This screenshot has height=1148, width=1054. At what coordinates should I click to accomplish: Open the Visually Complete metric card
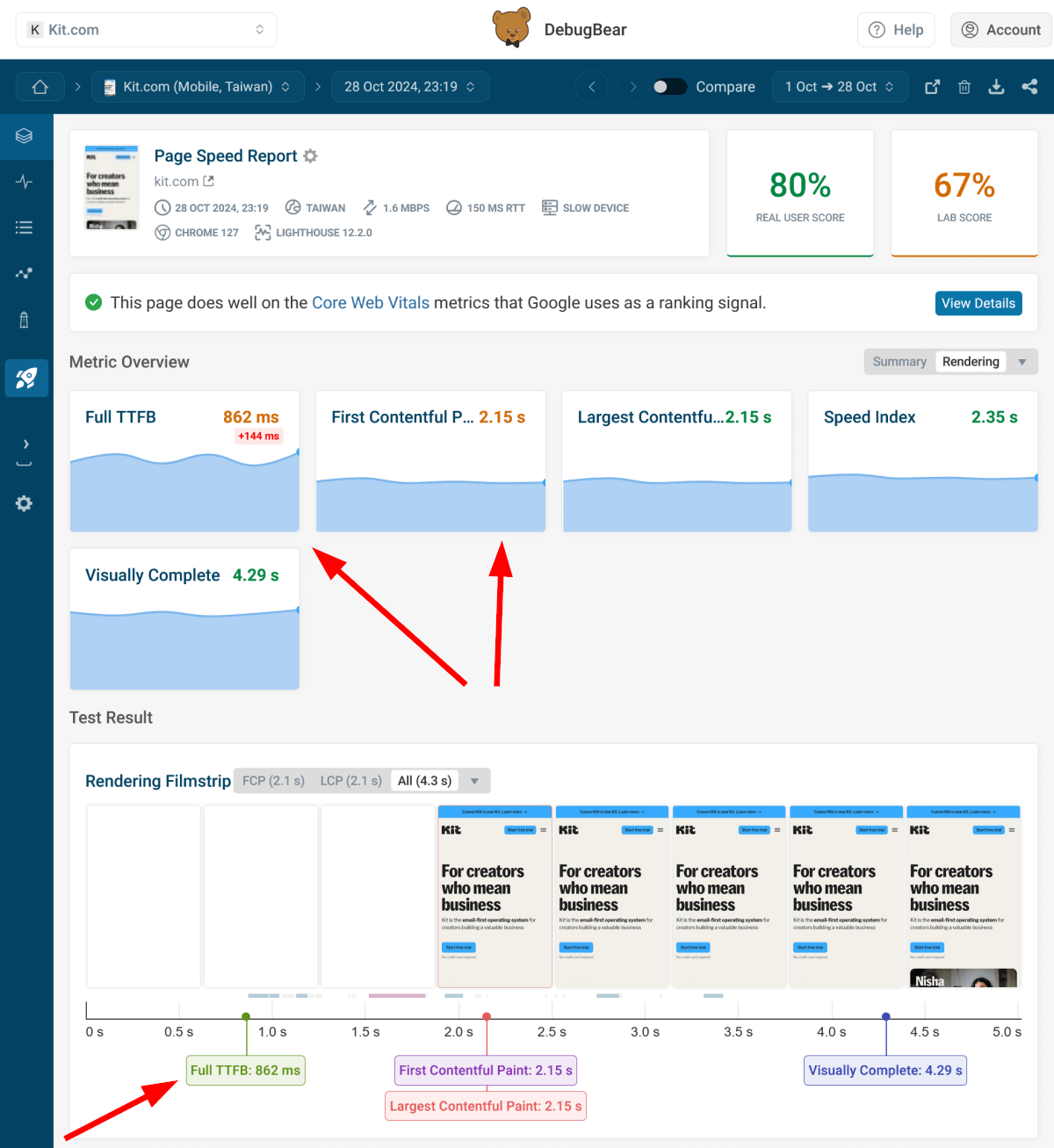(184, 619)
